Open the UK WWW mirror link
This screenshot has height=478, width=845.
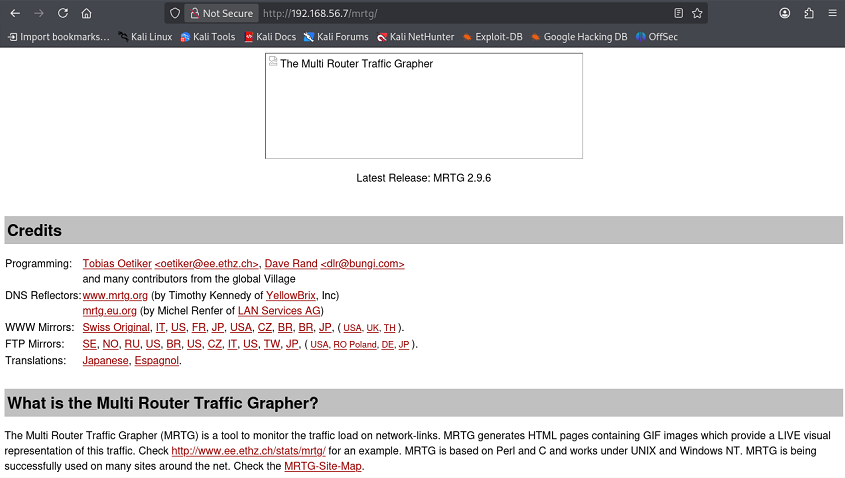(372, 328)
